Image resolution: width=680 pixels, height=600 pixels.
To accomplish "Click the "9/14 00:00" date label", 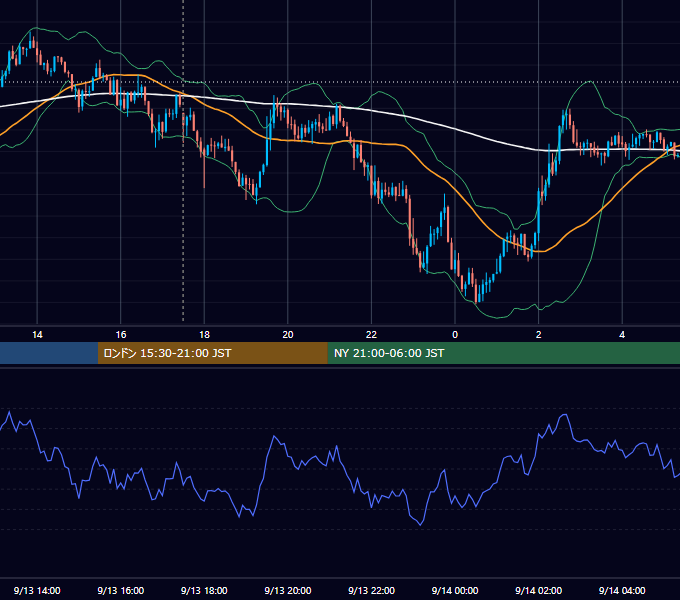I will [x=455, y=590].
